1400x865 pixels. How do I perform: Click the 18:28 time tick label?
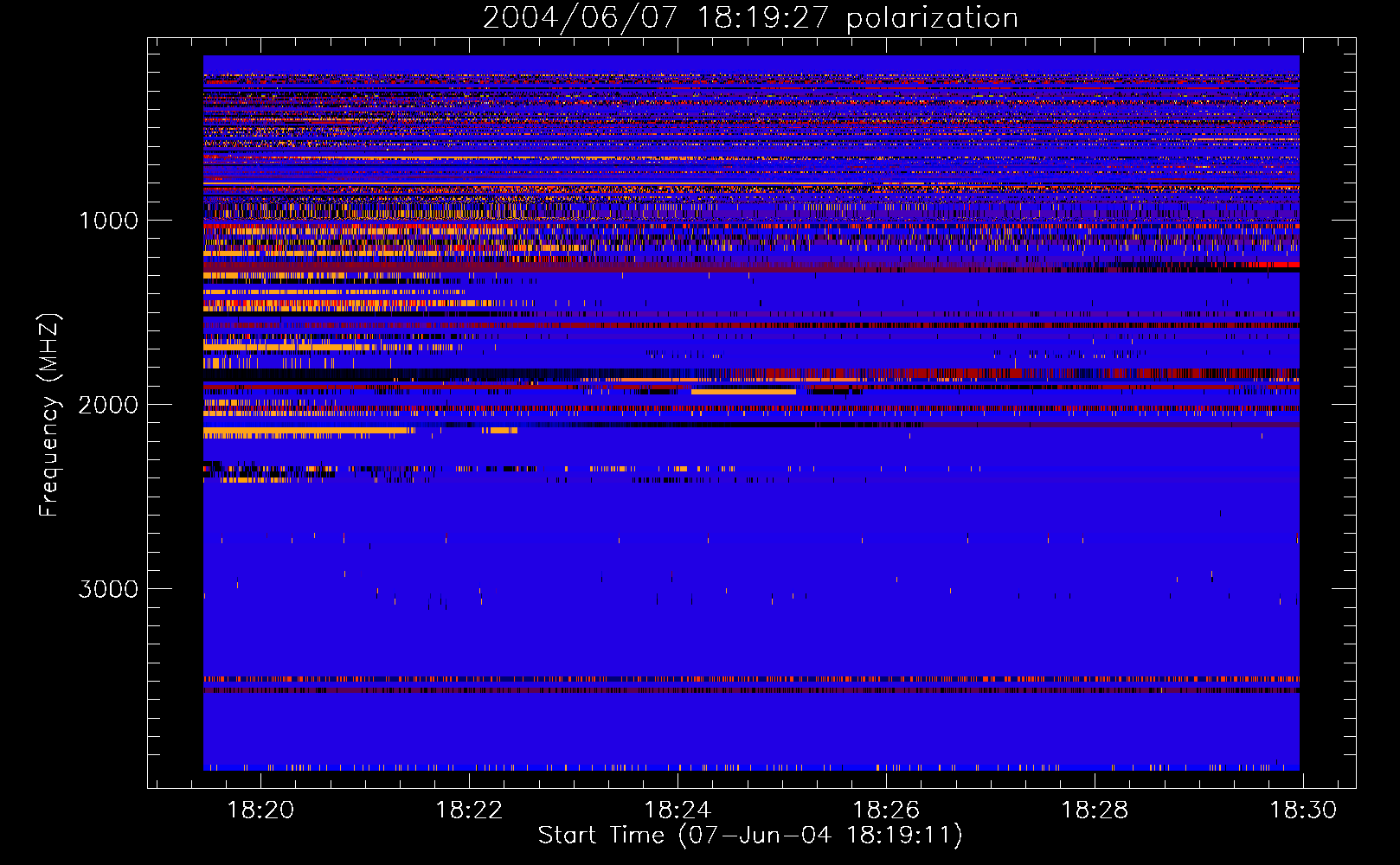click(1095, 811)
